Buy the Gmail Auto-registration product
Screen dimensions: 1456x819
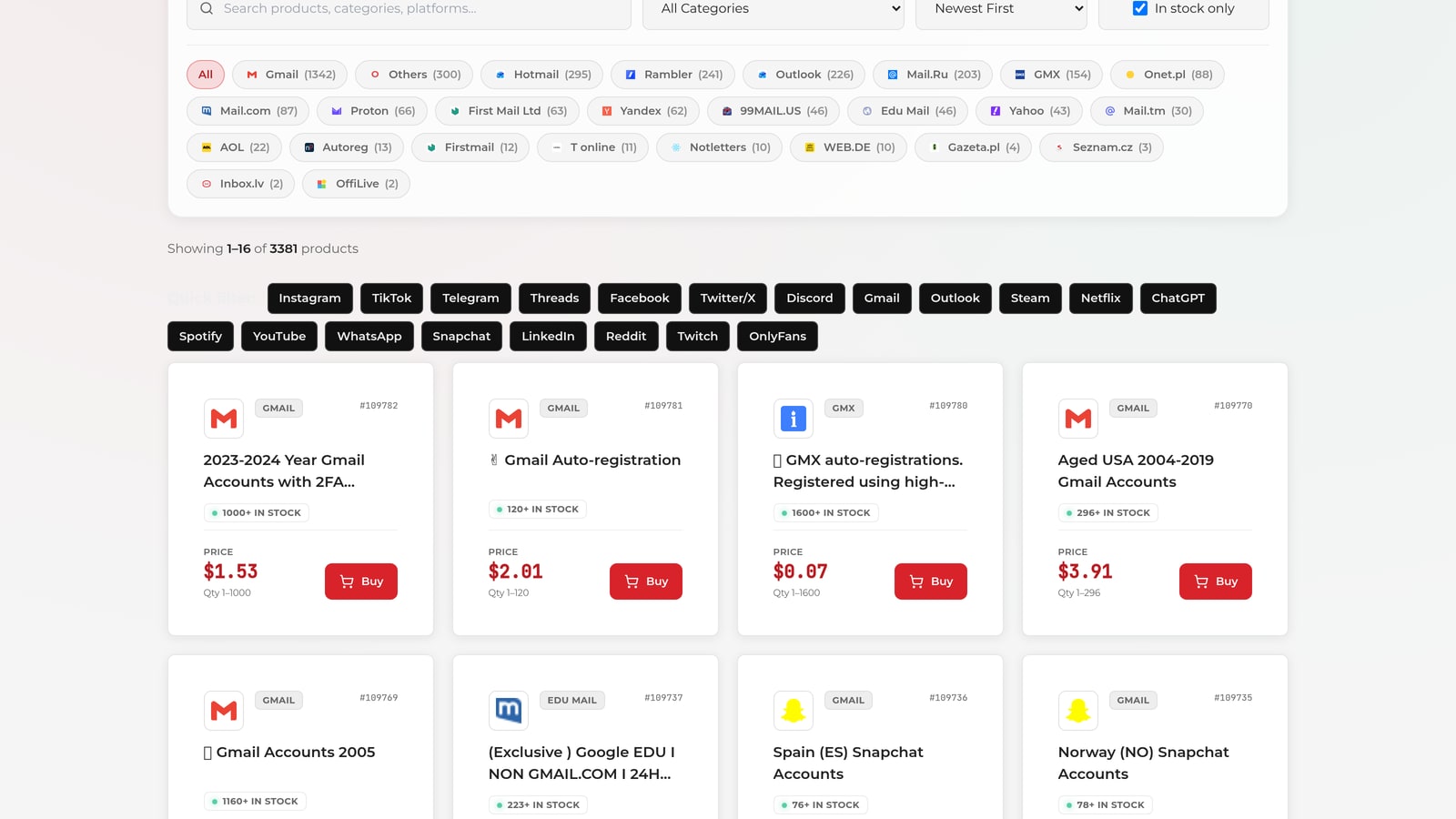point(646,581)
